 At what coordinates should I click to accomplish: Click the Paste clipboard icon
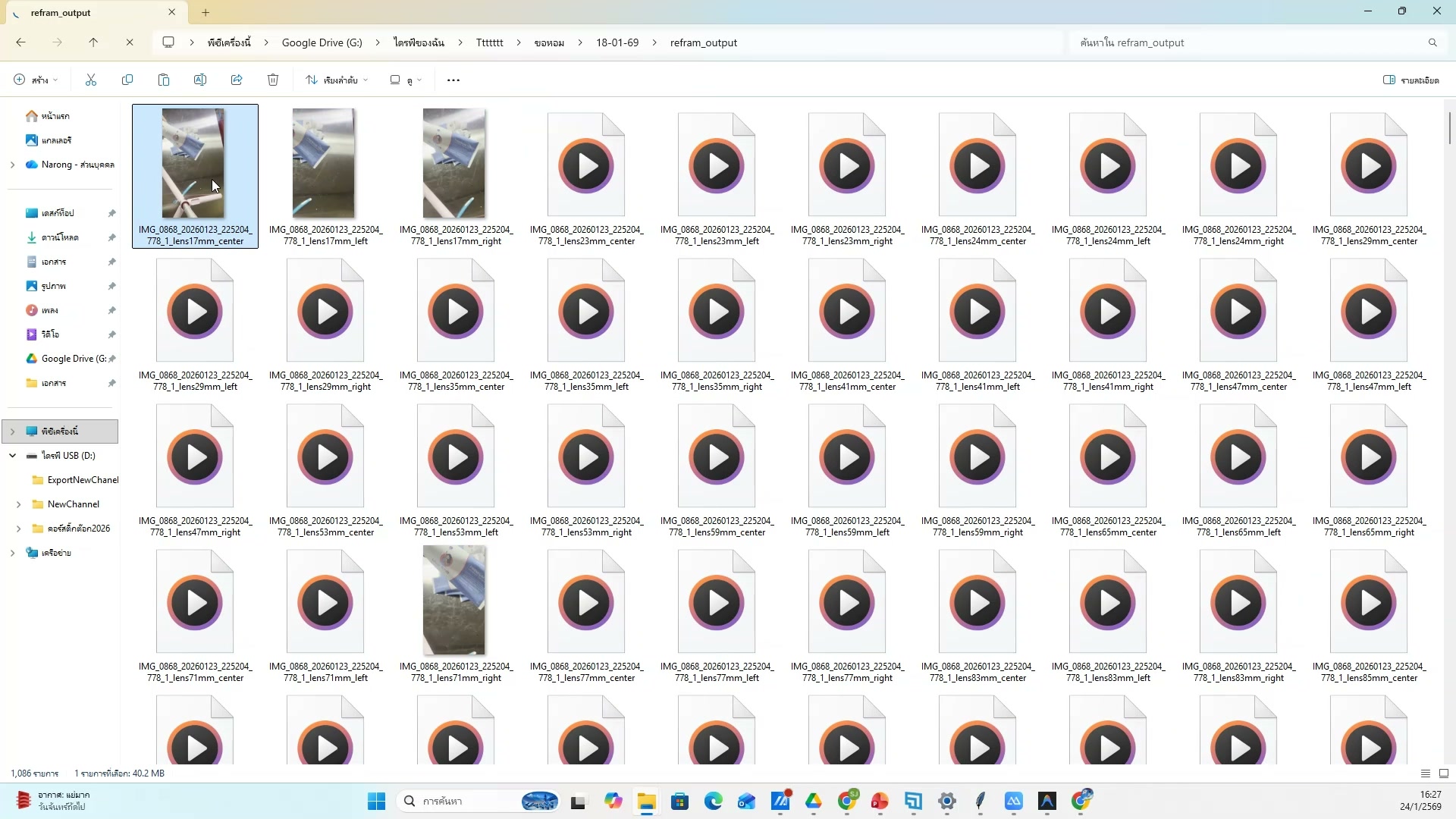pyautogui.click(x=164, y=80)
